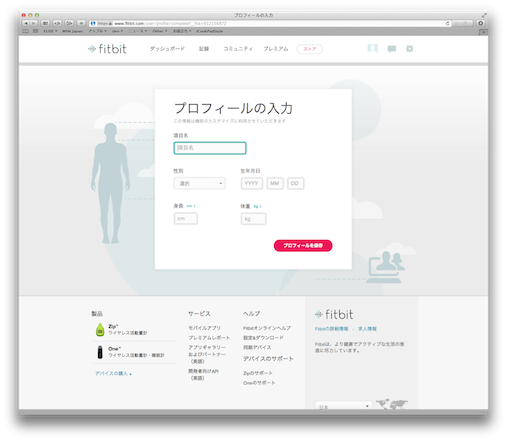This screenshot has height=441, width=507.
Task: Open the settings gear icon
Action: (409, 49)
